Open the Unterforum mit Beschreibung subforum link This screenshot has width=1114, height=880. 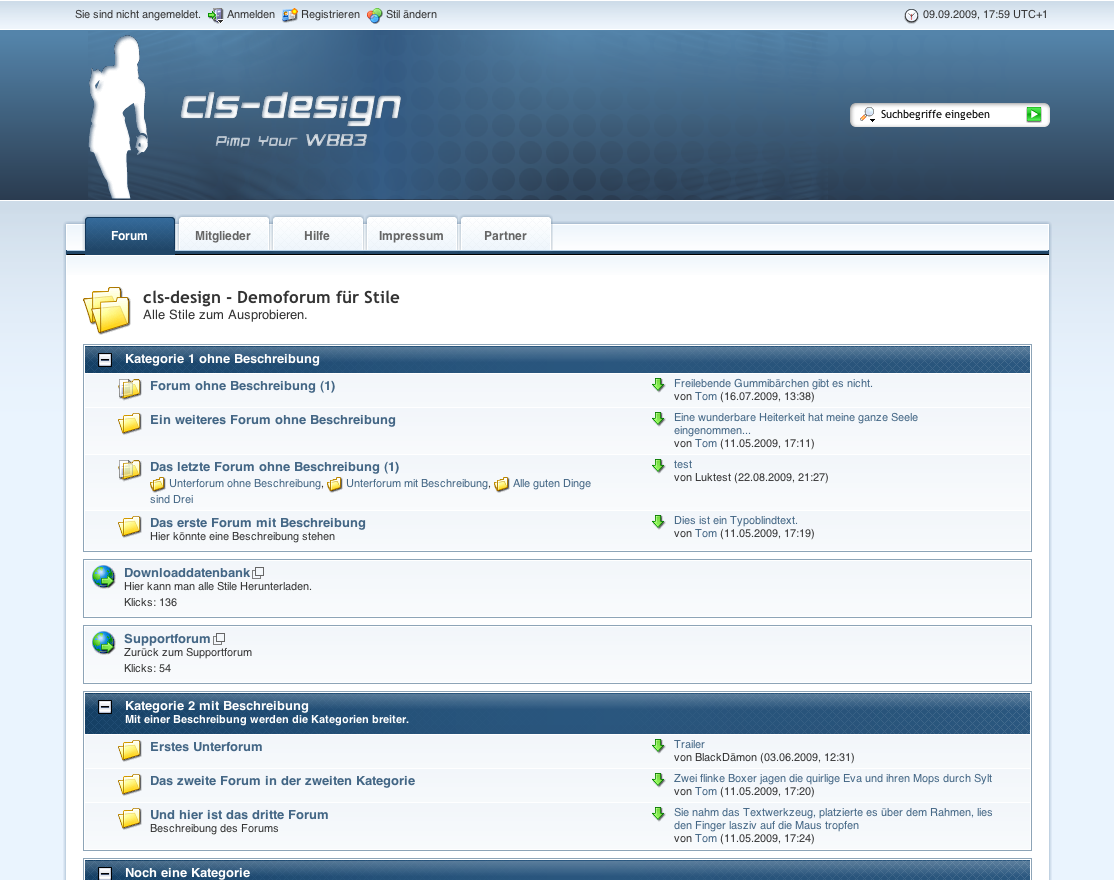[x=416, y=484]
